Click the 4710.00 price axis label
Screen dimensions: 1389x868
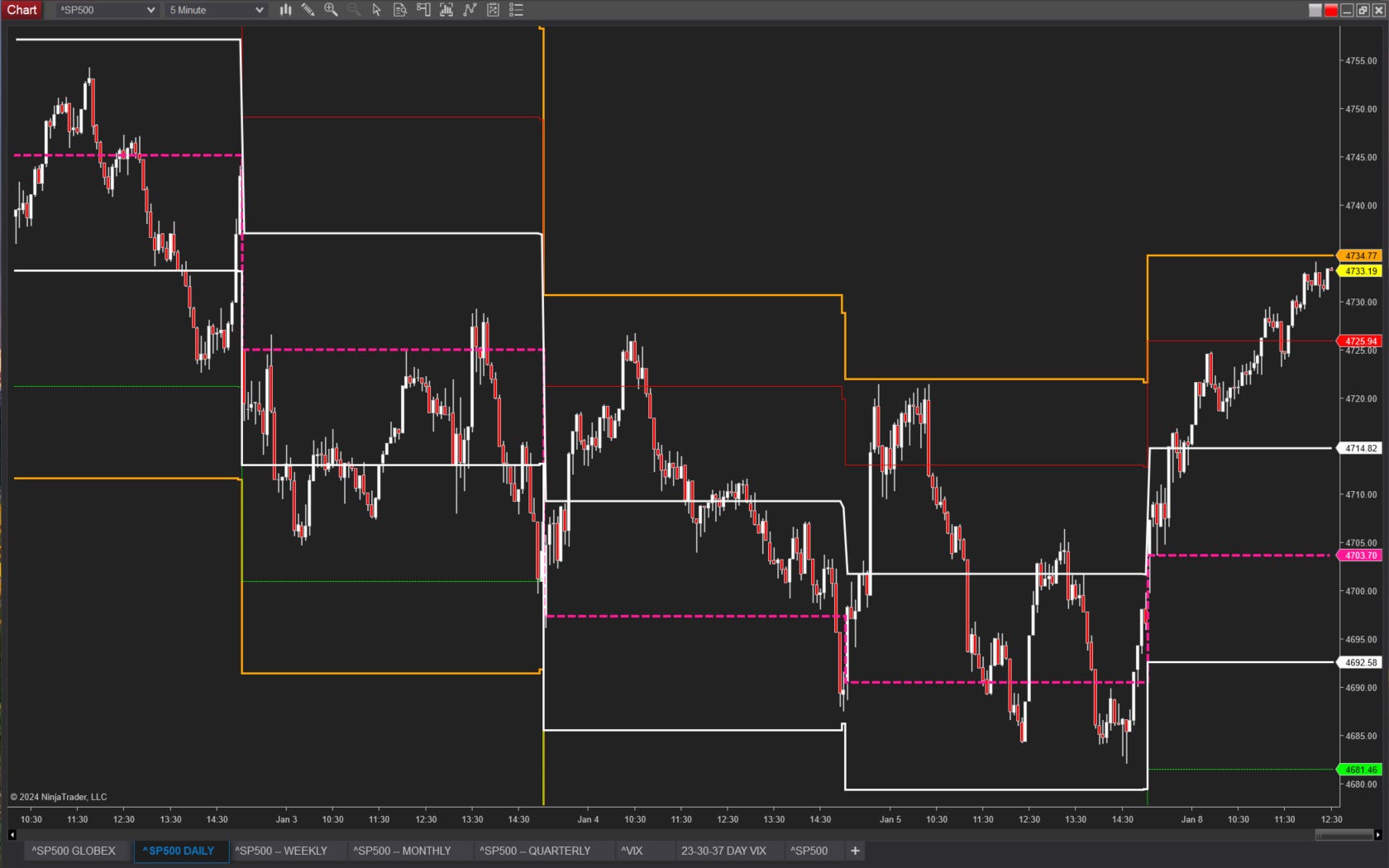[1361, 495]
